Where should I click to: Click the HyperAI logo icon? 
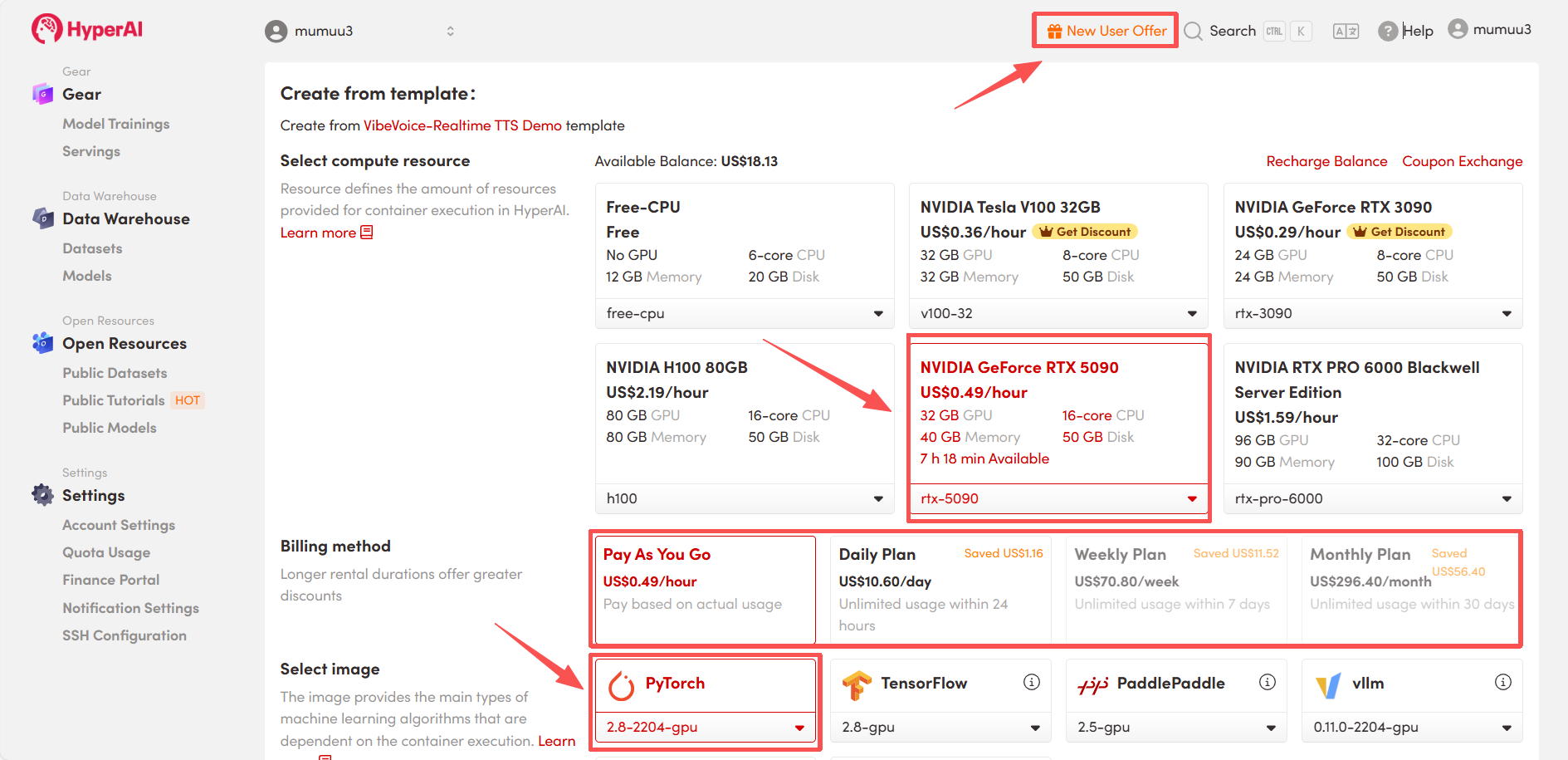click(46, 29)
